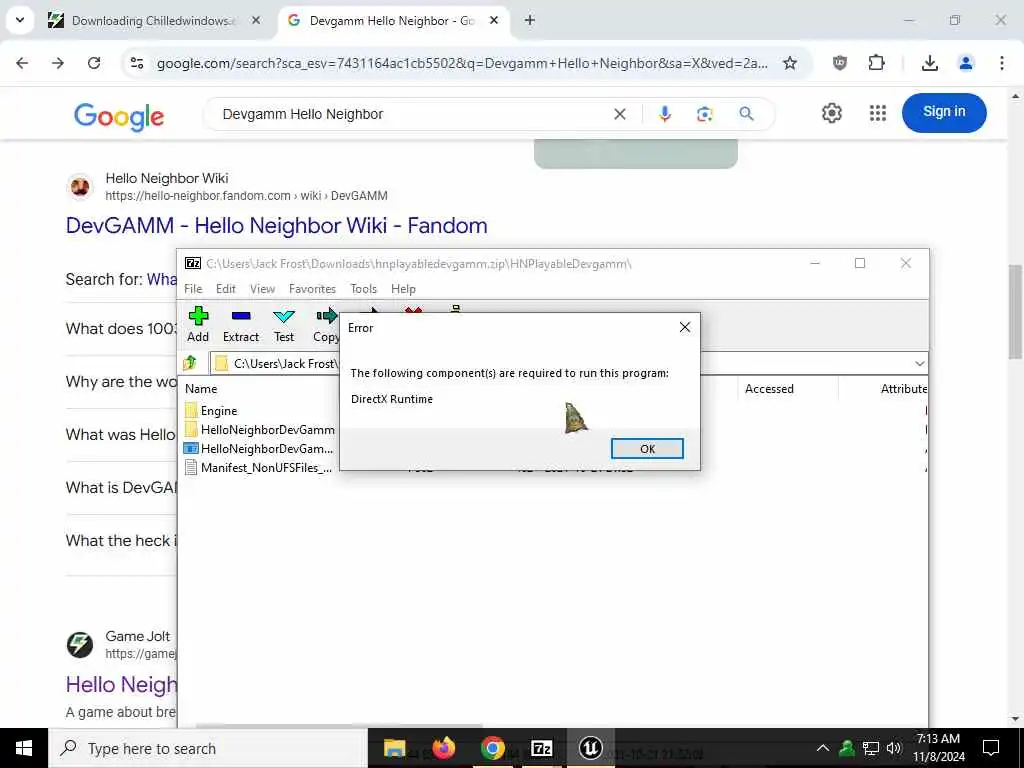Open a new Chrome tab
This screenshot has width=1024, height=768.
530,21
